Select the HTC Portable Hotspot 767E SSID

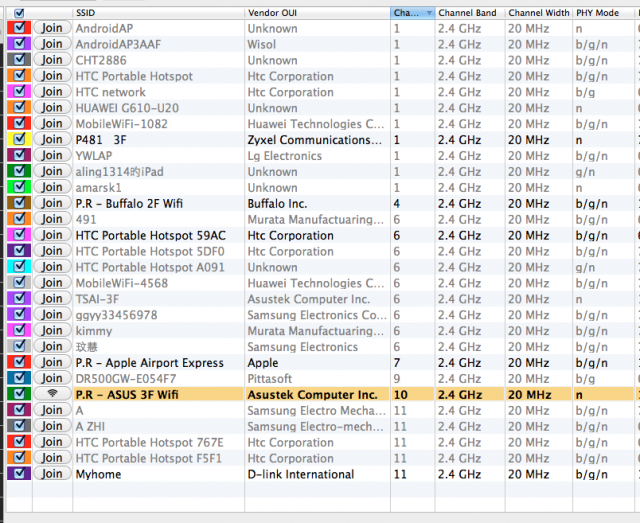tap(149, 443)
